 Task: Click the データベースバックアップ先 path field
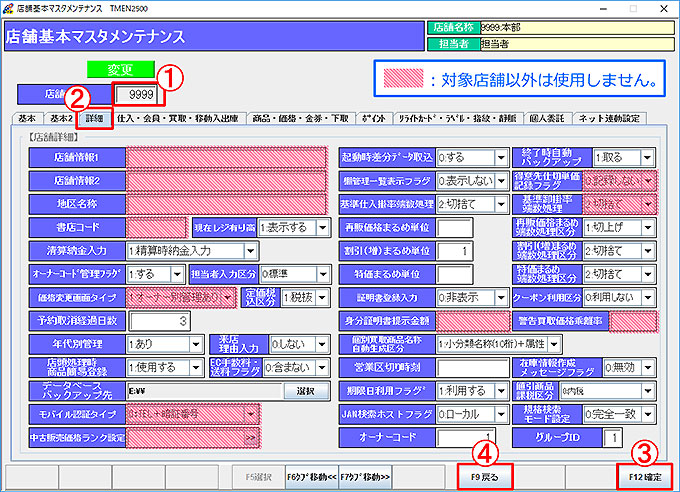pos(205,391)
